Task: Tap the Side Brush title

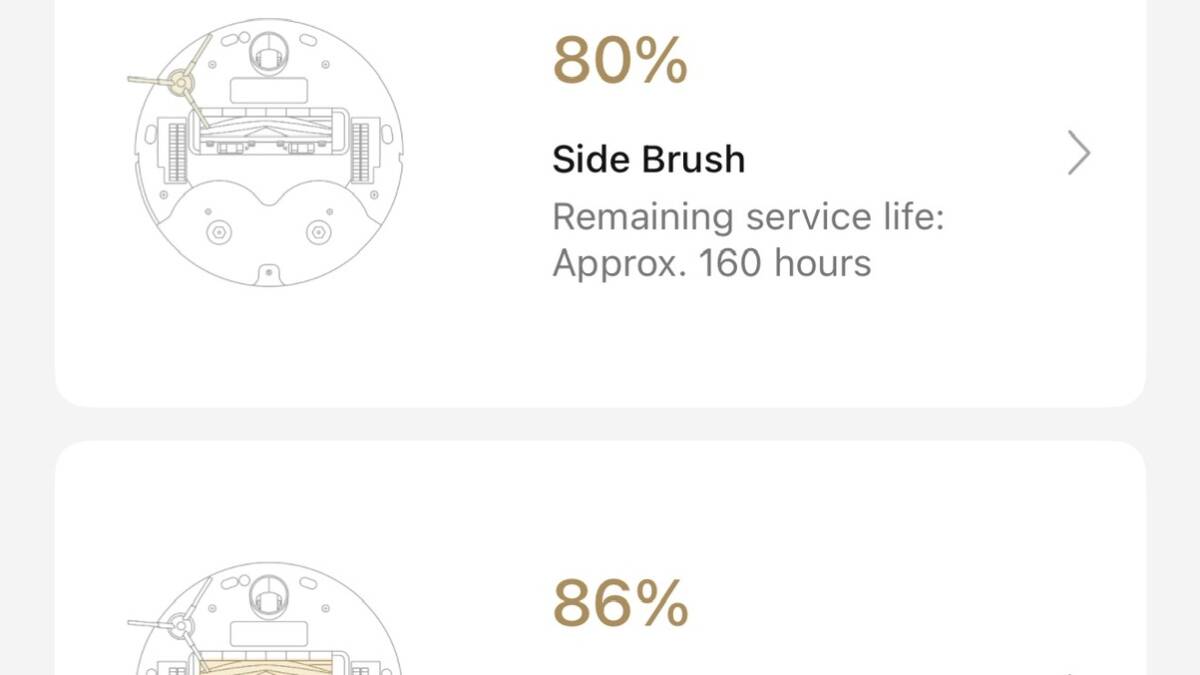Action: (x=648, y=159)
